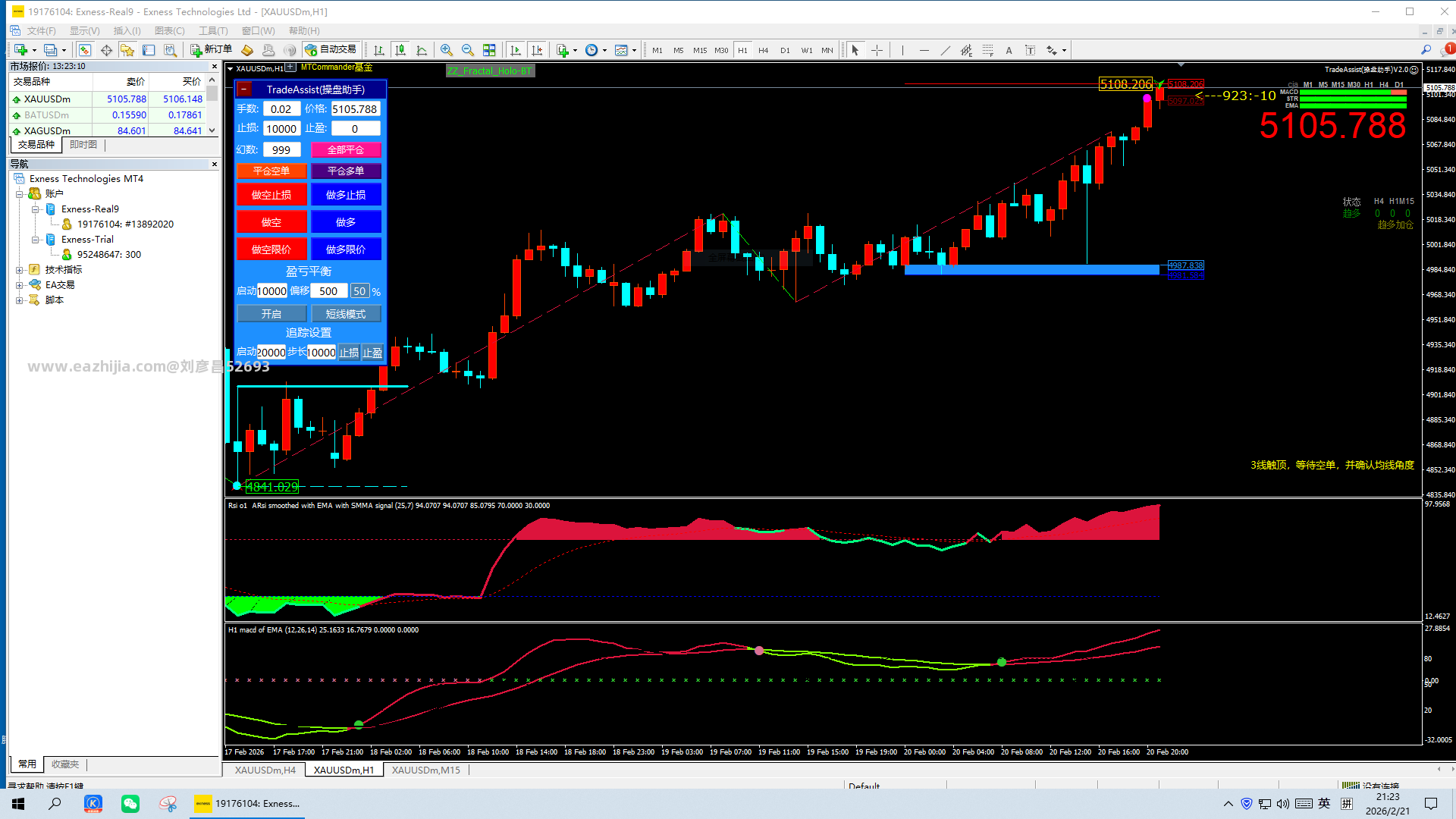Switch to D1 timeframe button
The width and height of the screenshot is (1456, 819).
tap(785, 50)
